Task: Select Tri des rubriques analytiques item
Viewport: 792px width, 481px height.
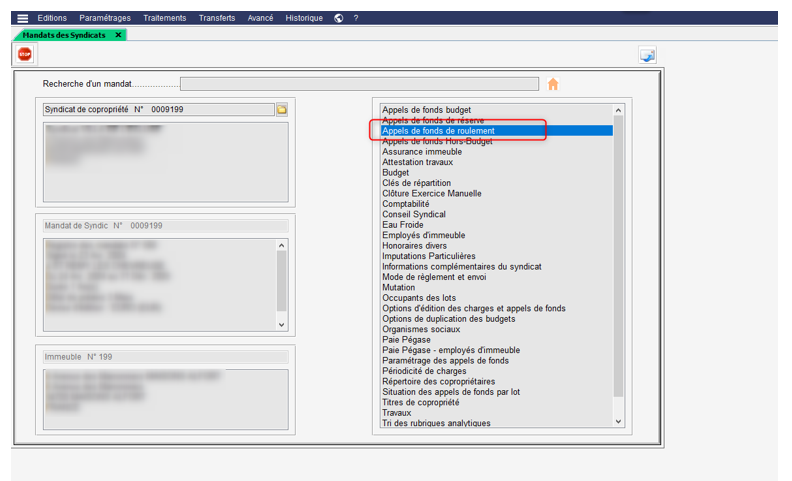Action: point(436,423)
